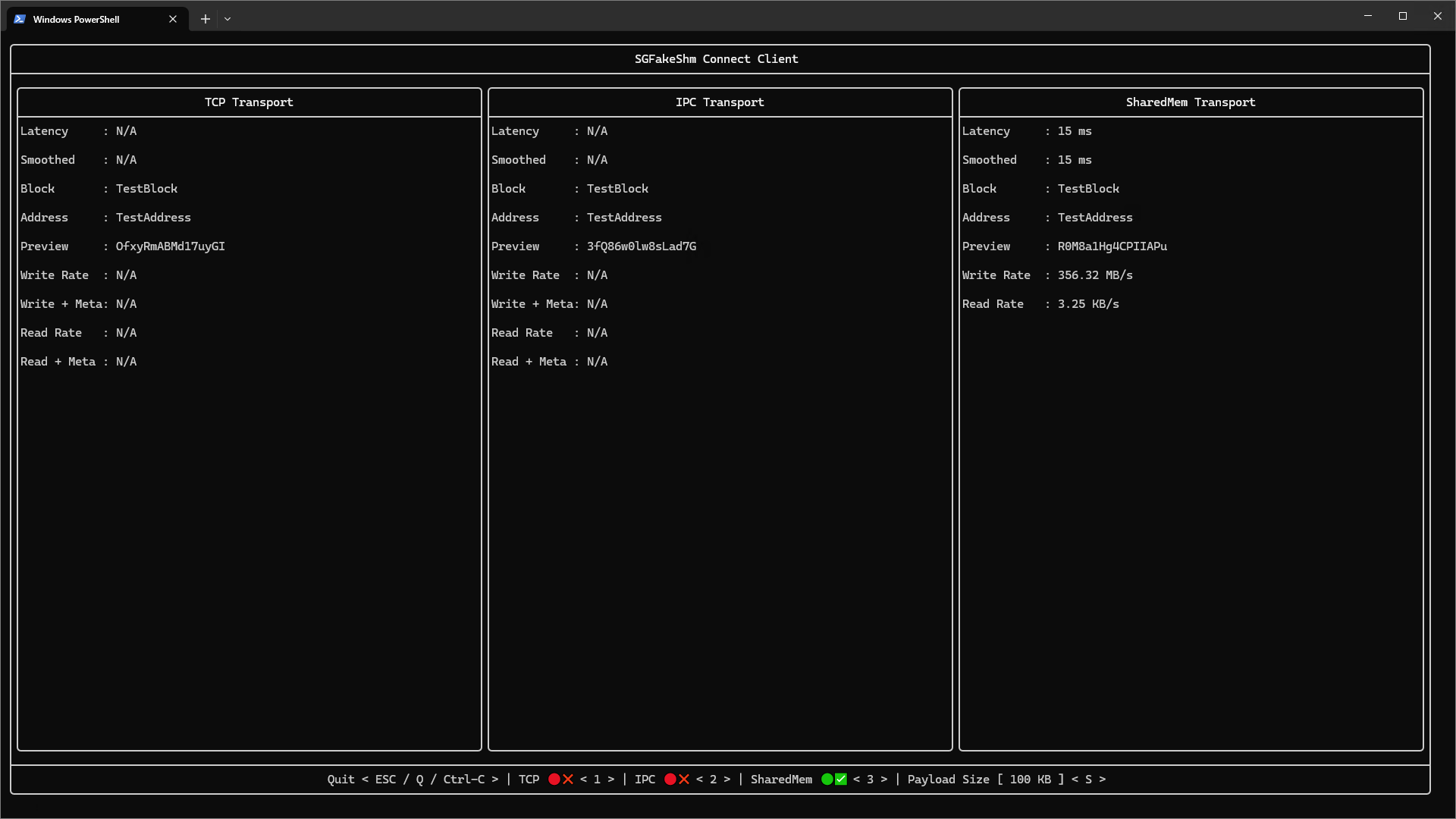
Task: Click the TCP Transport panel title
Action: tap(249, 102)
